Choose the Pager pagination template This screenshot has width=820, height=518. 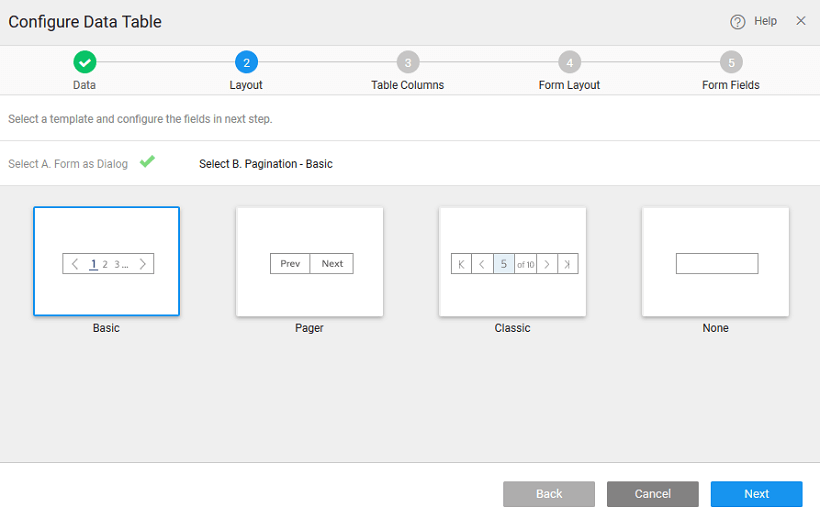click(x=310, y=262)
